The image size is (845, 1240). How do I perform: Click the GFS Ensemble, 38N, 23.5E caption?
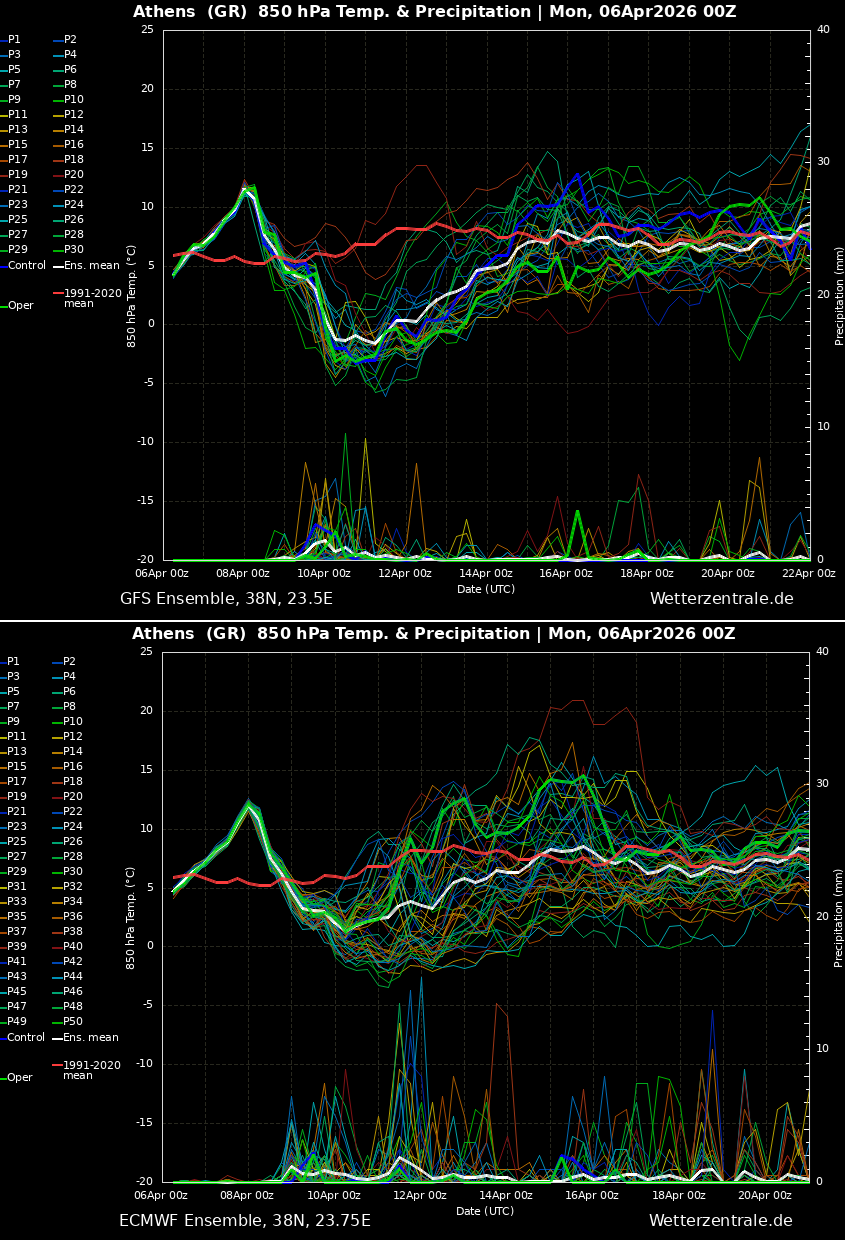tap(226, 599)
